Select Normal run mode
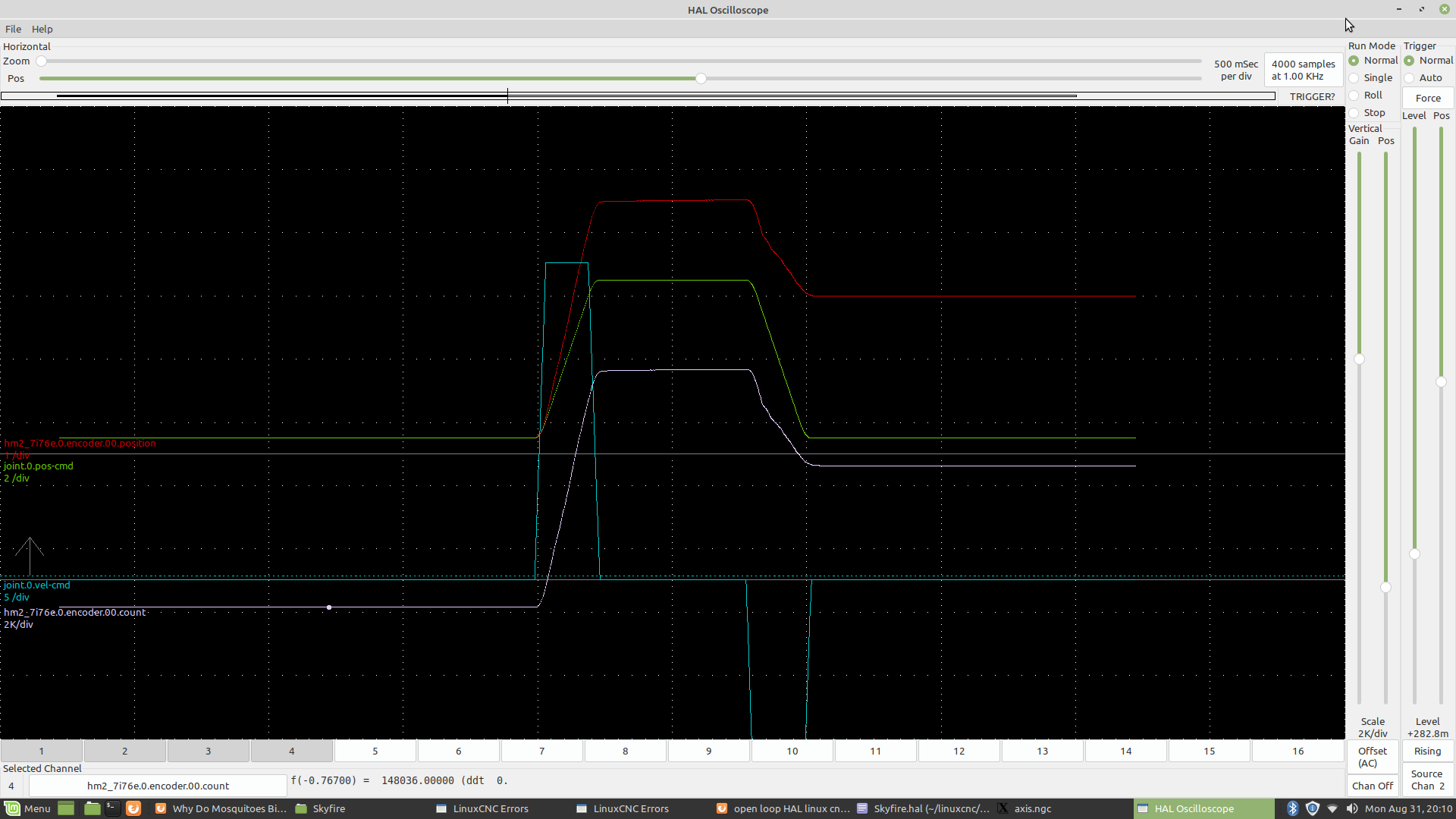The image size is (1456, 819). tap(1373, 61)
